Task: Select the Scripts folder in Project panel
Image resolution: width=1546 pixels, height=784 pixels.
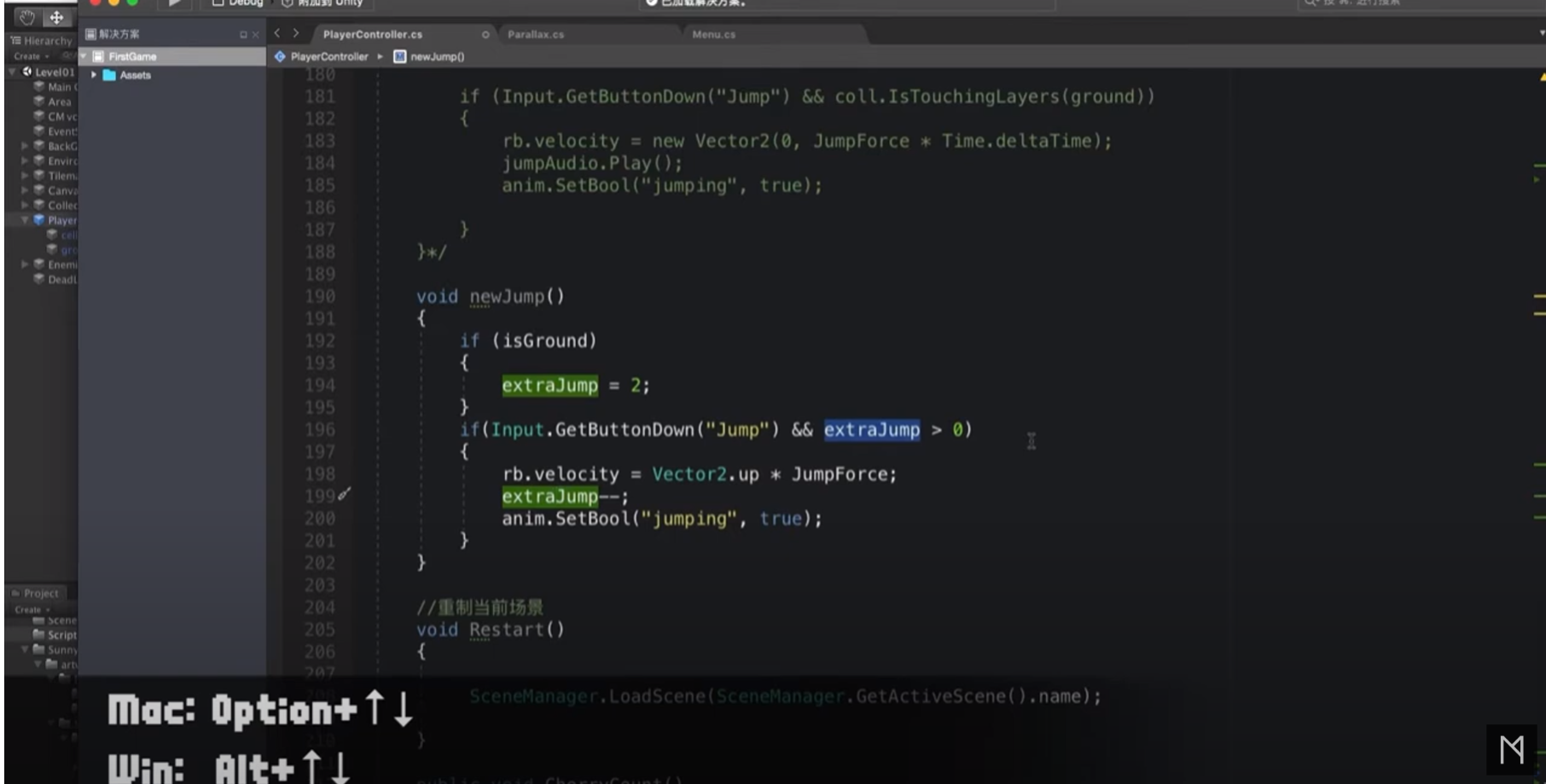Action: tap(55, 635)
